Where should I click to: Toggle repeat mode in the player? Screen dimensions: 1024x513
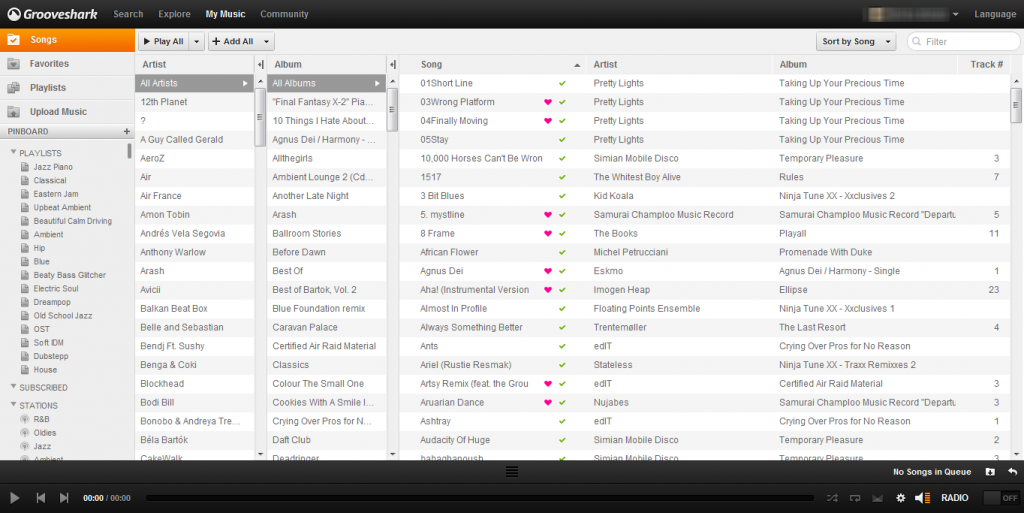coord(855,498)
